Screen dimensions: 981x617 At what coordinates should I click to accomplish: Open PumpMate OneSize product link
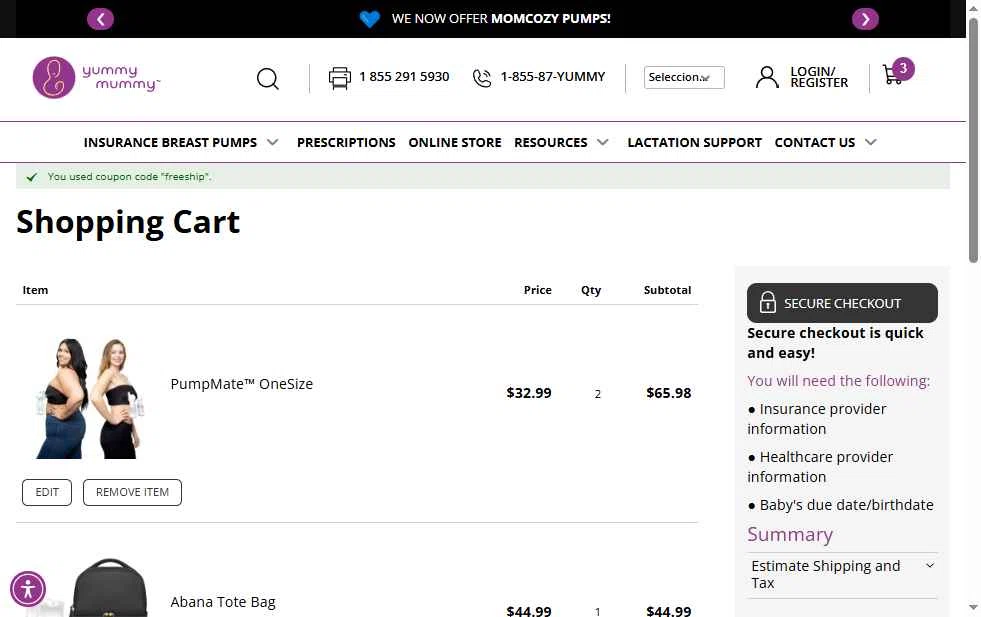coord(241,384)
